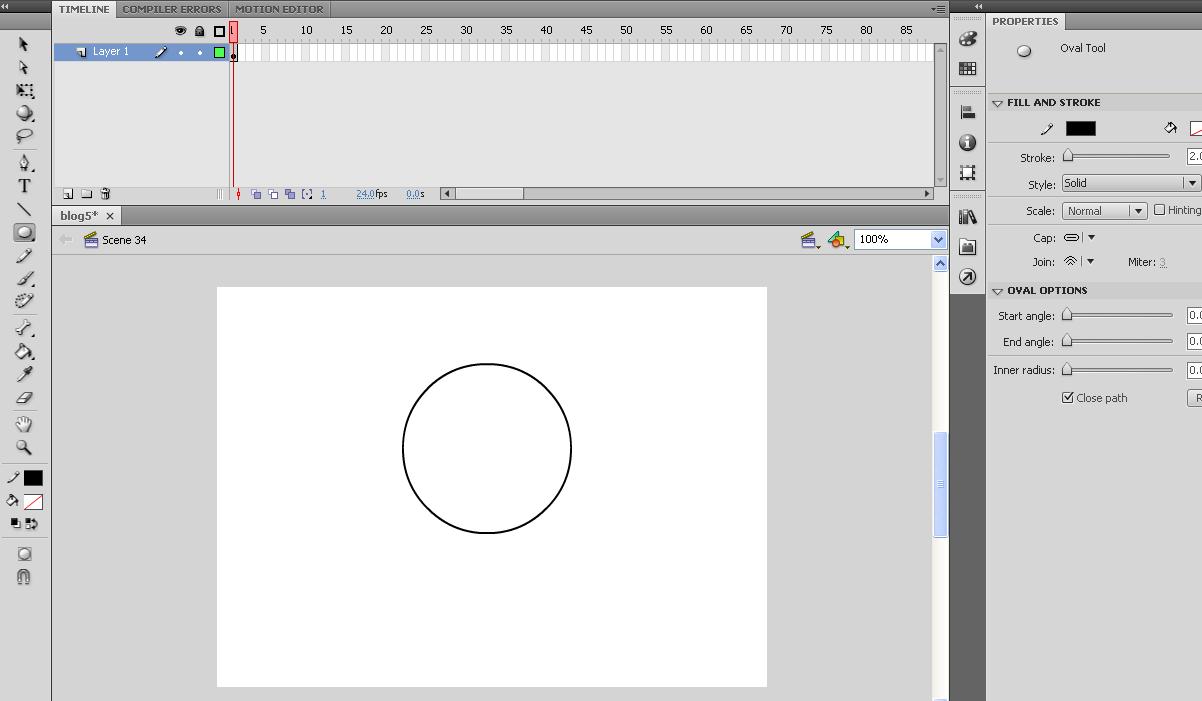Open the Motion Presets panel icon
Viewport: 1202px width, 701px height.
pyautogui.click(x=967, y=247)
